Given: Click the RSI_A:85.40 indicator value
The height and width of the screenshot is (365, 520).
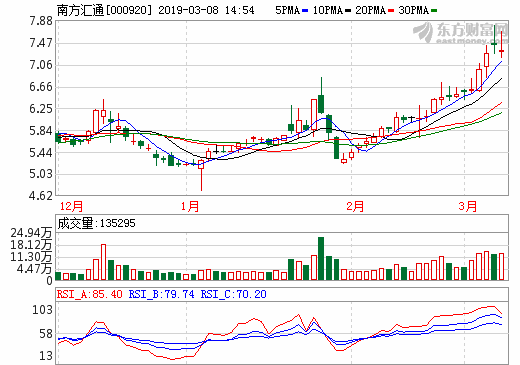Looking at the screenshot, I should click(x=90, y=294).
